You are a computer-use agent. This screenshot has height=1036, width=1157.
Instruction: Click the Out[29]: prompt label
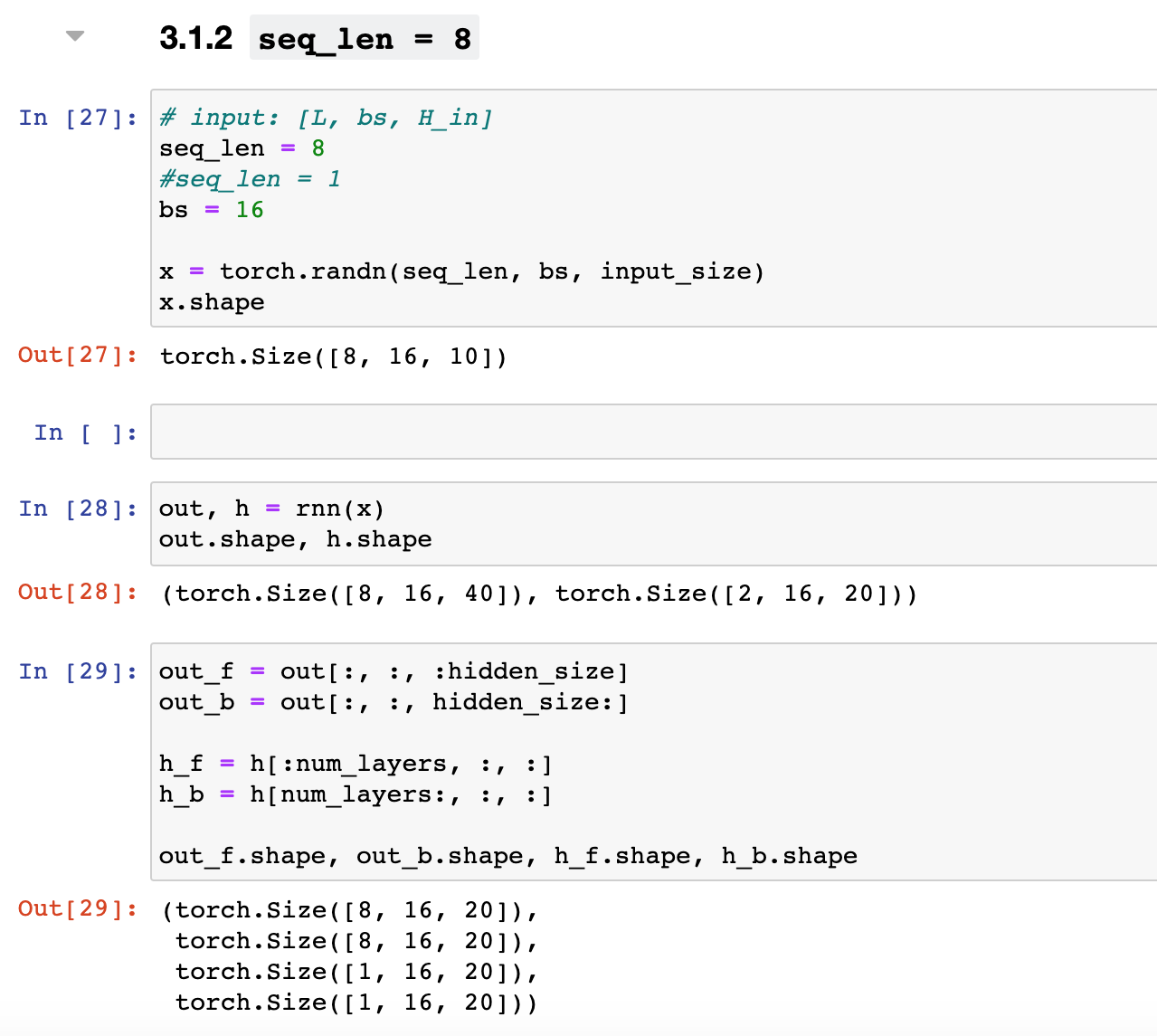pos(79,908)
